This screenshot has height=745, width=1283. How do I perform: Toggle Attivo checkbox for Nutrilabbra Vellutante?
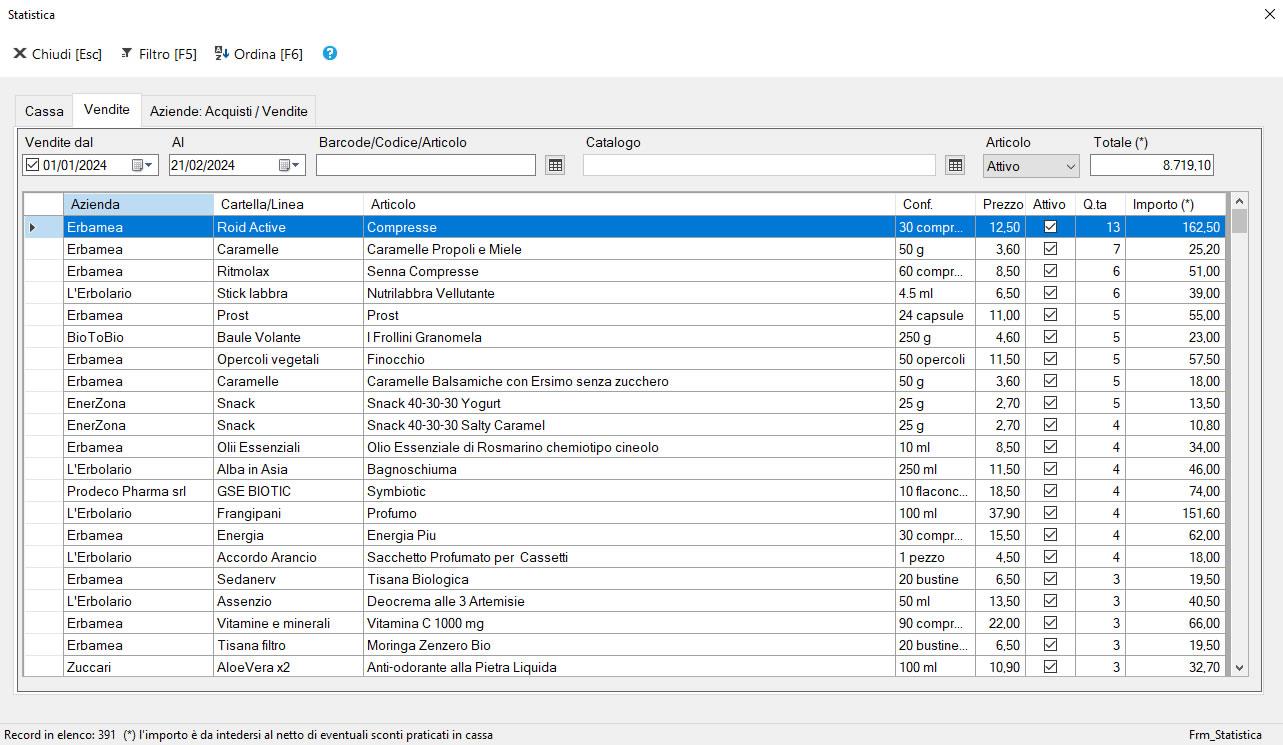point(1050,293)
